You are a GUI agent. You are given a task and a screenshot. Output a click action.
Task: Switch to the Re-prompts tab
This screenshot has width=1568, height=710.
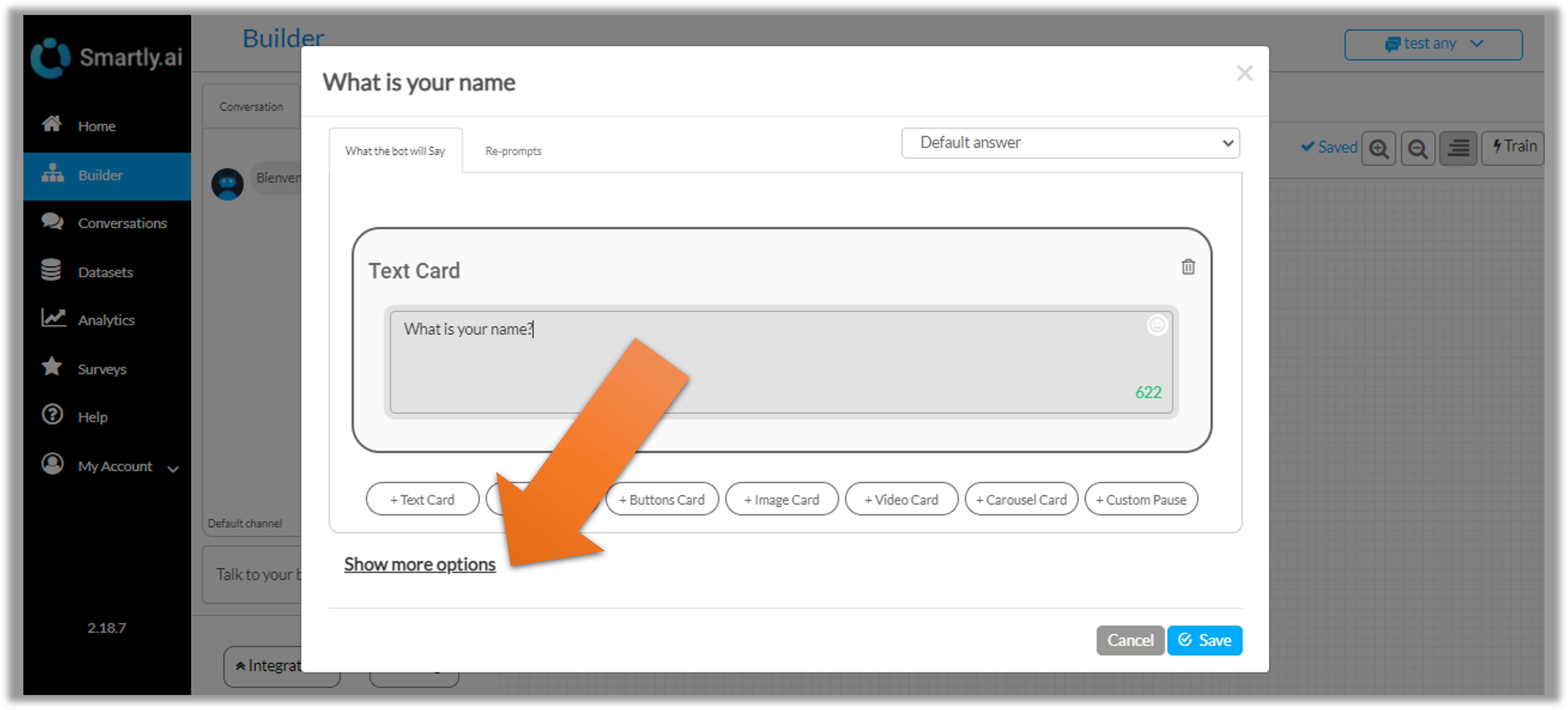pyautogui.click(x=513, y=151)
